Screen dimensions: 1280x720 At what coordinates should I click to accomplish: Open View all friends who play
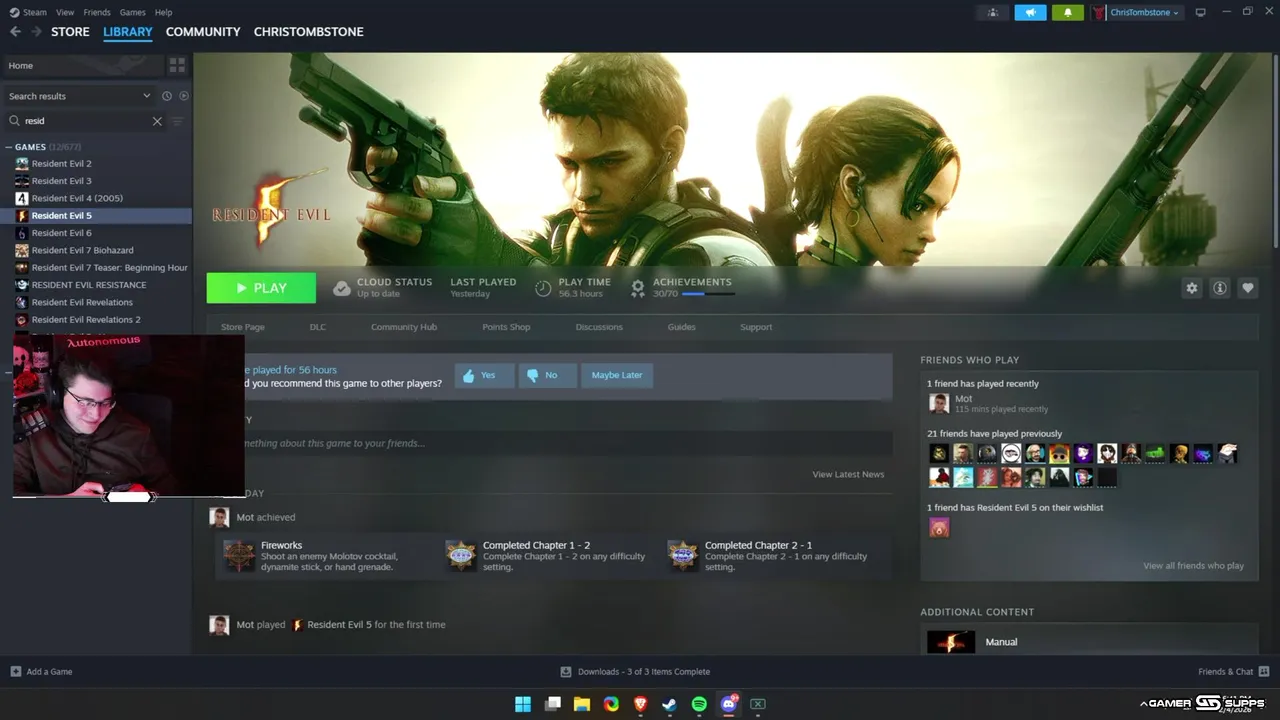pyautogui.click(x=1194, y=566)
